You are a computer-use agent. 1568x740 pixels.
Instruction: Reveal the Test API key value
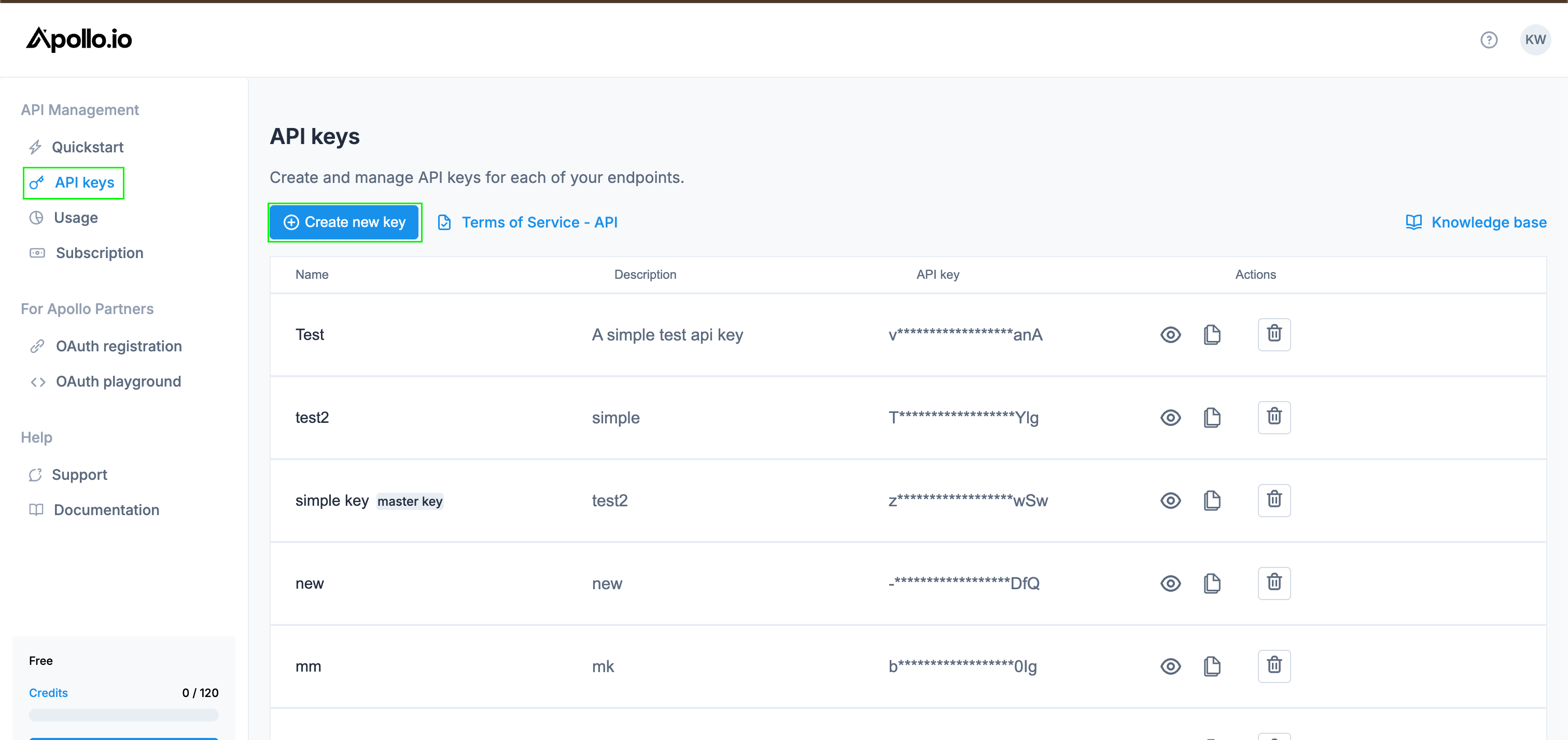click(1170, 335)
